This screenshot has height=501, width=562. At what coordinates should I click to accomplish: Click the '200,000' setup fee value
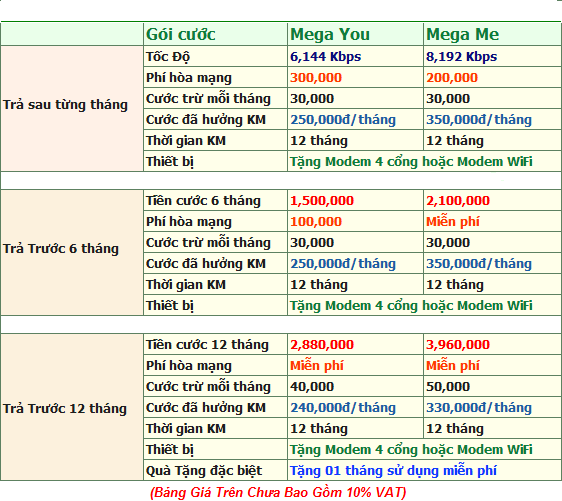(452, 78)
